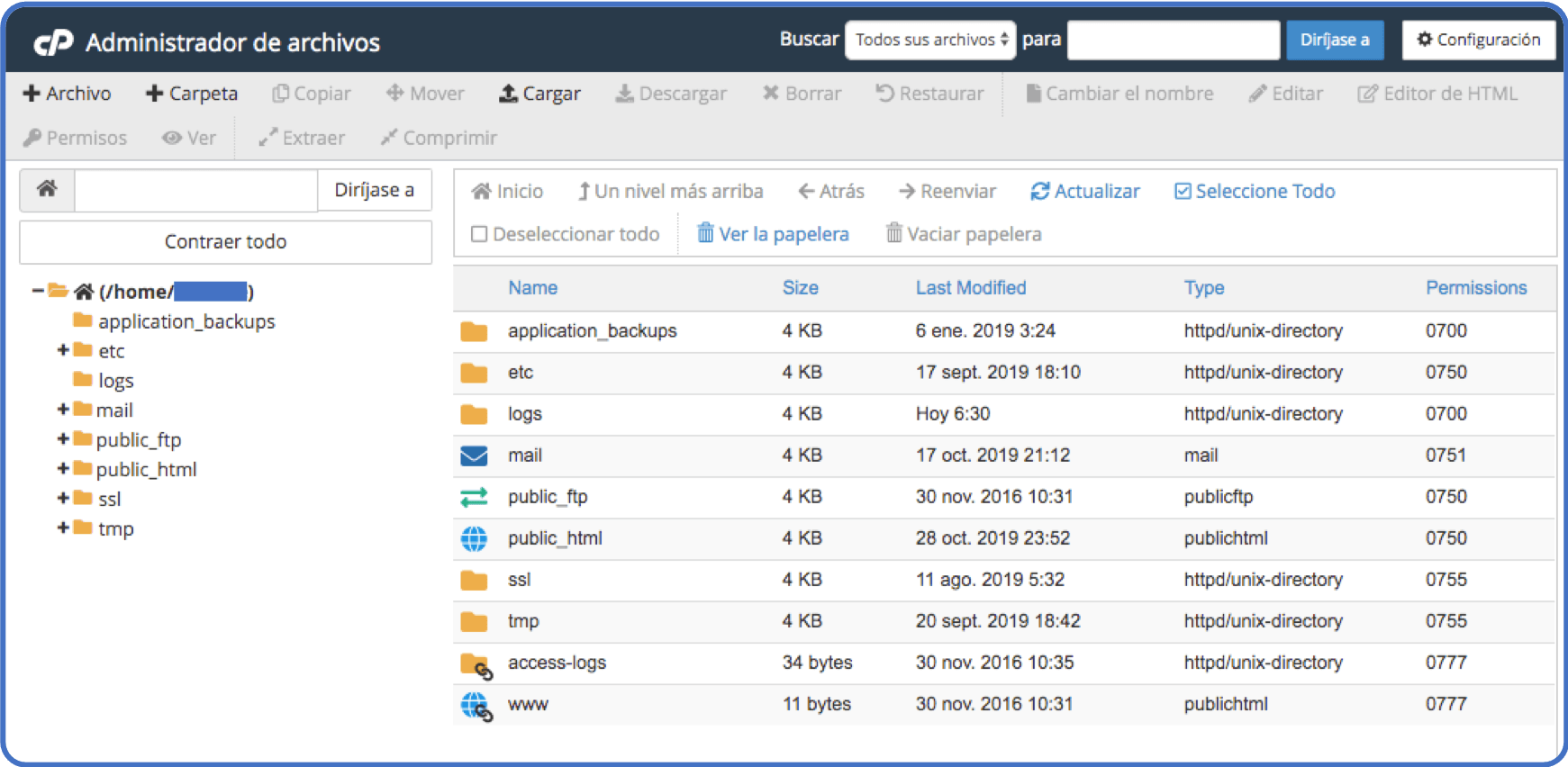Click the application_backups folder icon in file list

[474, 331]
